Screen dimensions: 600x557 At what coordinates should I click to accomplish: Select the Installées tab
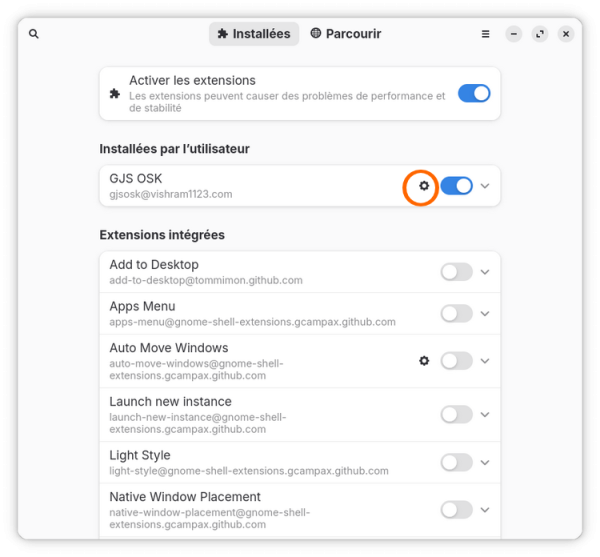(254, 34)
